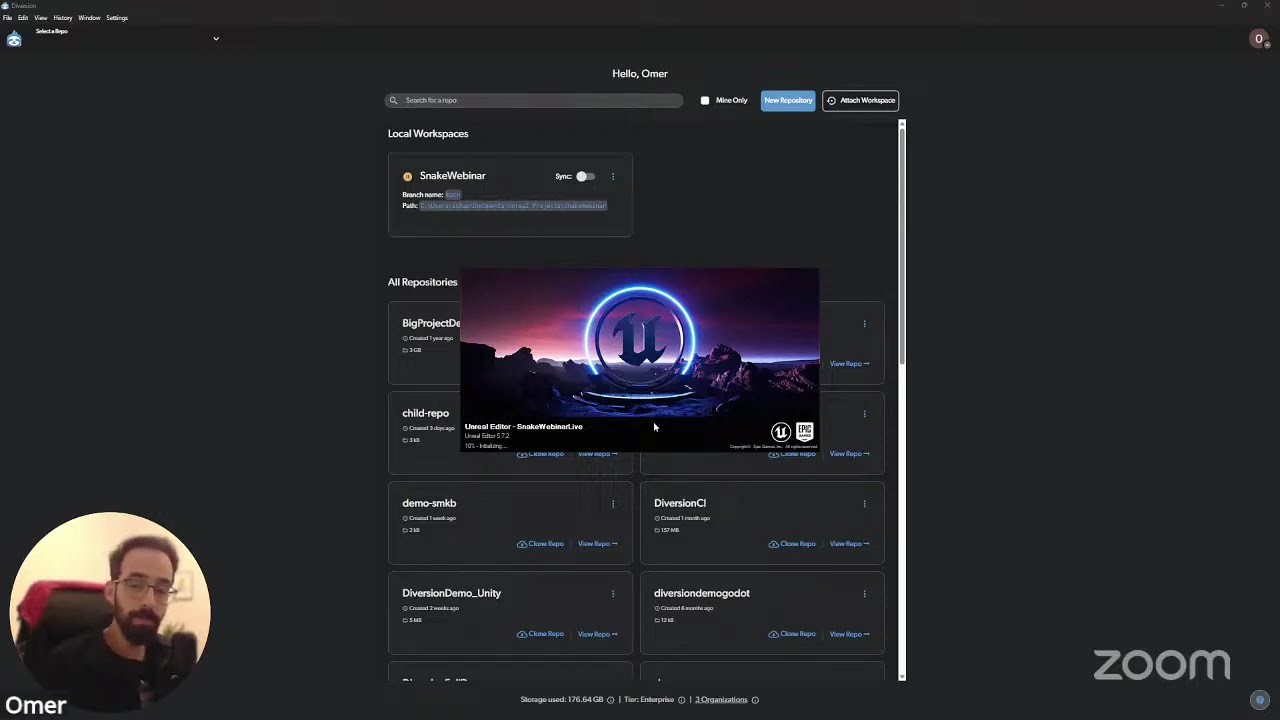Image resolution: width=1280 pixels, height=720 pixels.
Task: Click the 'Tier: Enterprise' status text
Action: (x=650, y=700)
